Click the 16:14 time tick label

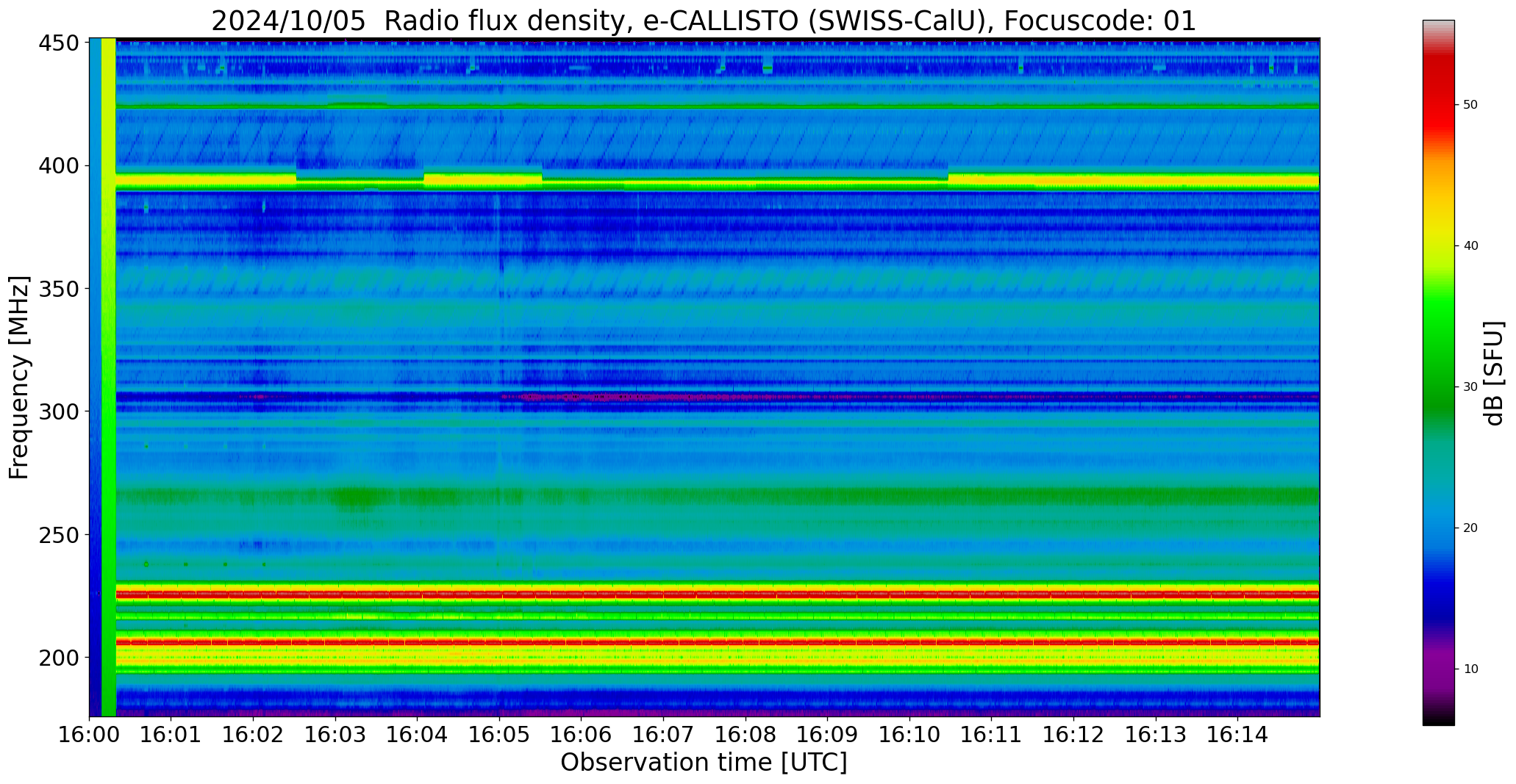coord(1238,734)
